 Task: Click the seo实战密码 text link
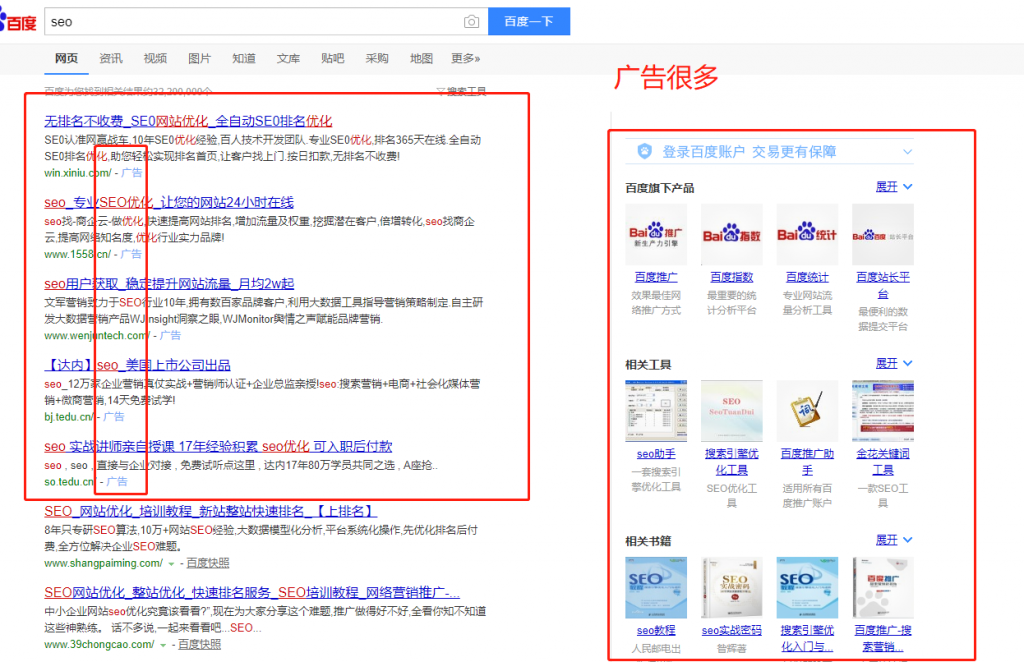pos(731,631)
